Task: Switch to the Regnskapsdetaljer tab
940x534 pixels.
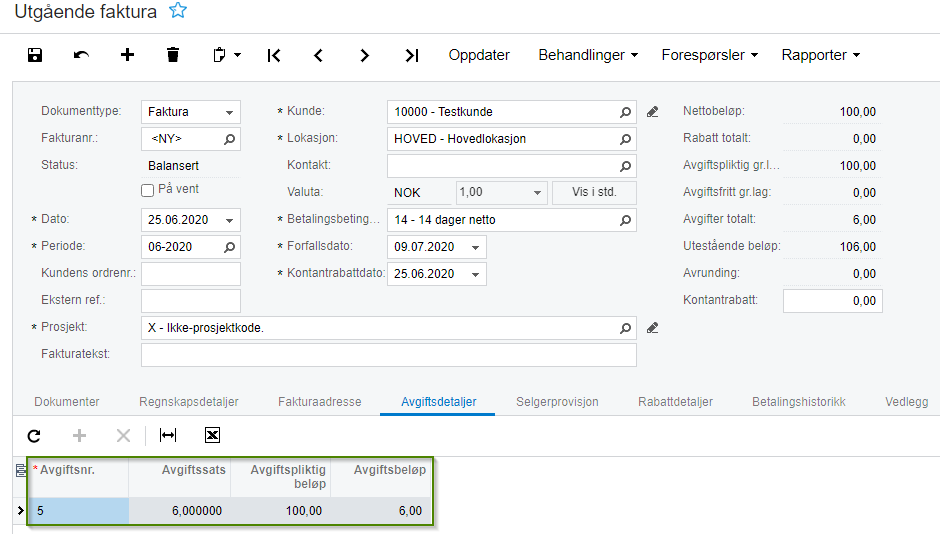Action: pyautogui.click(x=189, y=402)
